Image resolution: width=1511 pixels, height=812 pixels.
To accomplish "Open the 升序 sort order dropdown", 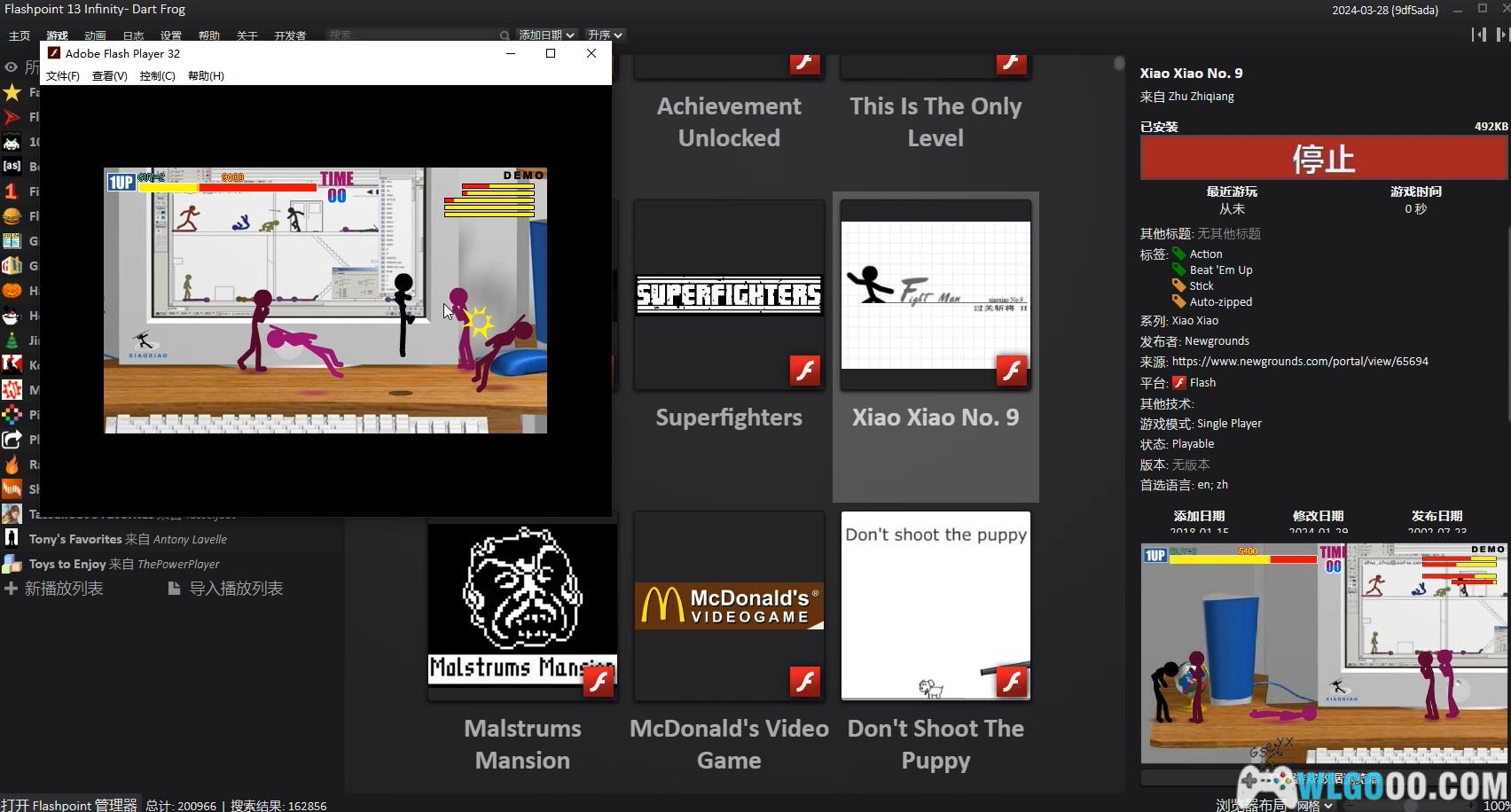I will point(605,35).
